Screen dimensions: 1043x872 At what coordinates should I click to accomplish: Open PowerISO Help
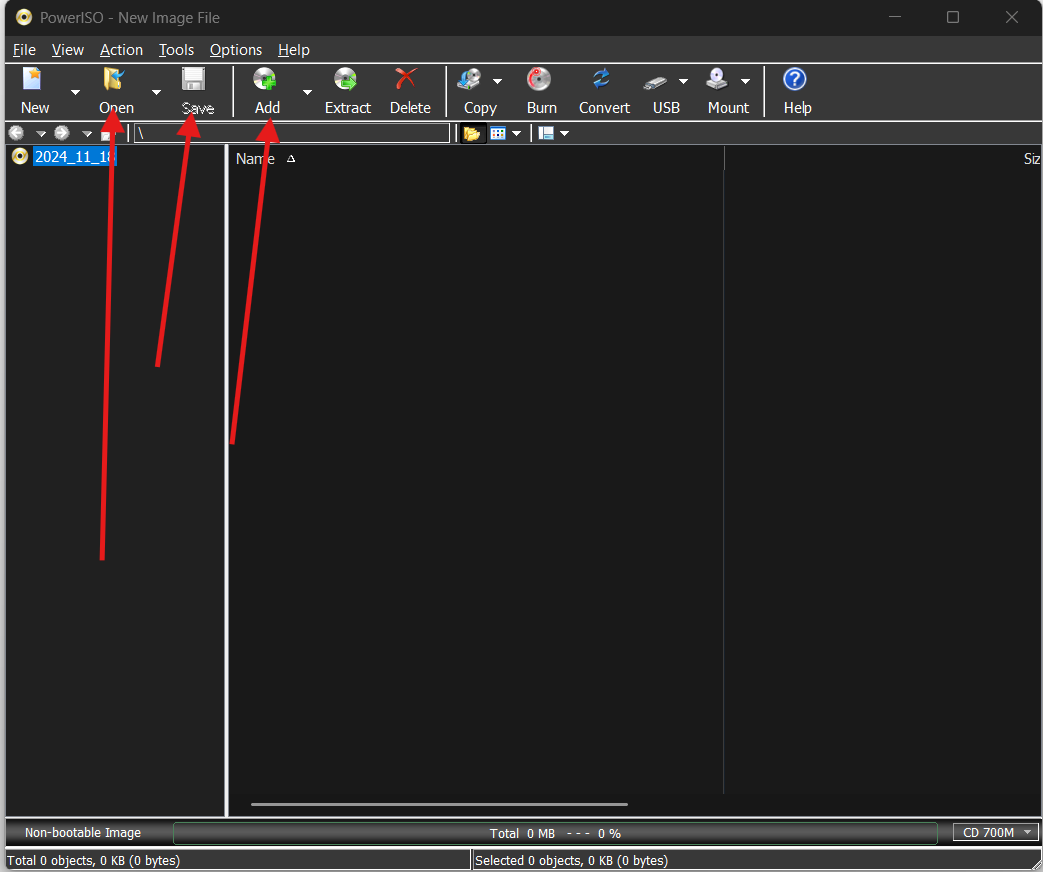tap(794, 90)
